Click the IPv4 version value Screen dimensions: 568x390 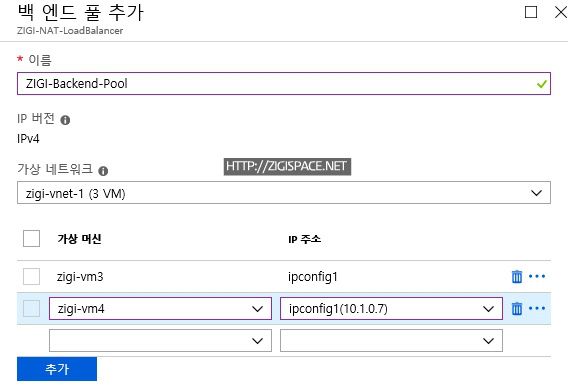coord(28,139)
